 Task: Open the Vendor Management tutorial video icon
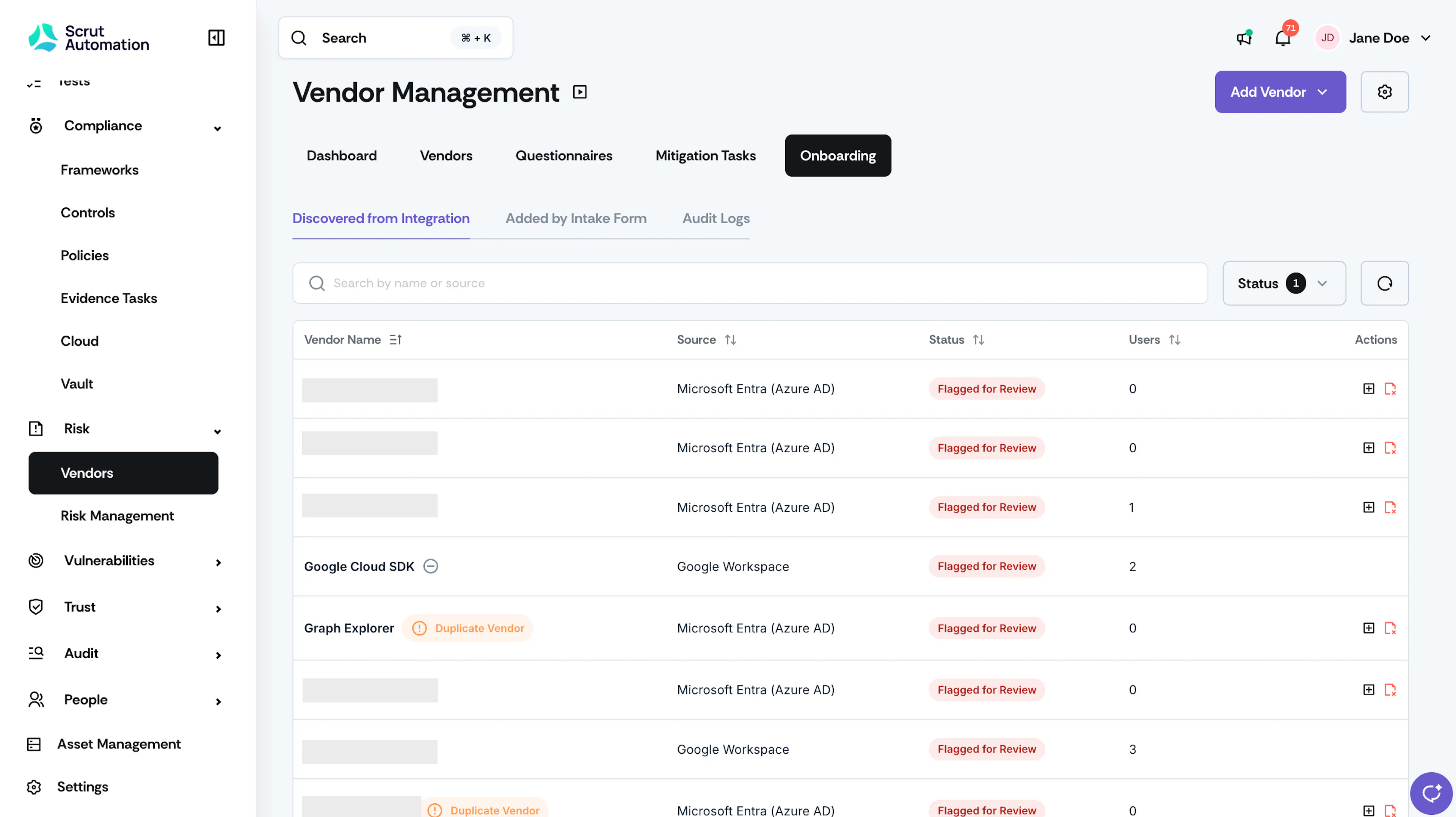pos(580,92)
